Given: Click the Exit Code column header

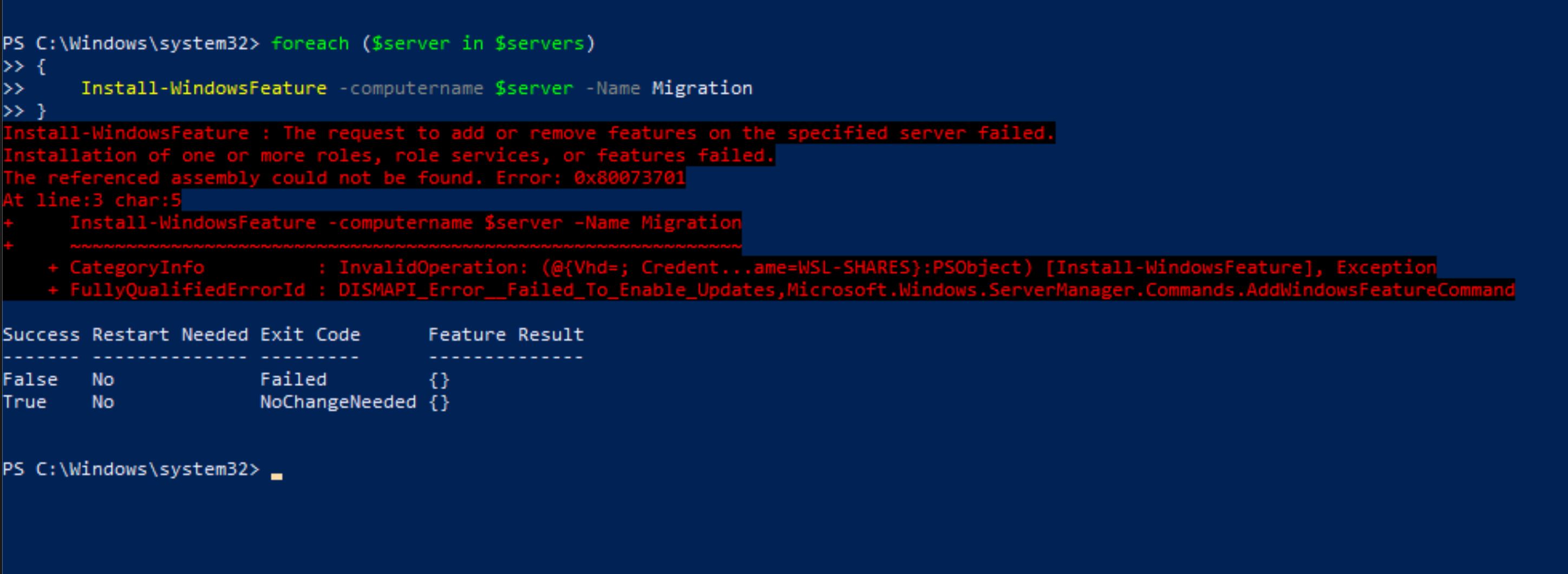Looking at the screenshot, I should (310, 334).
